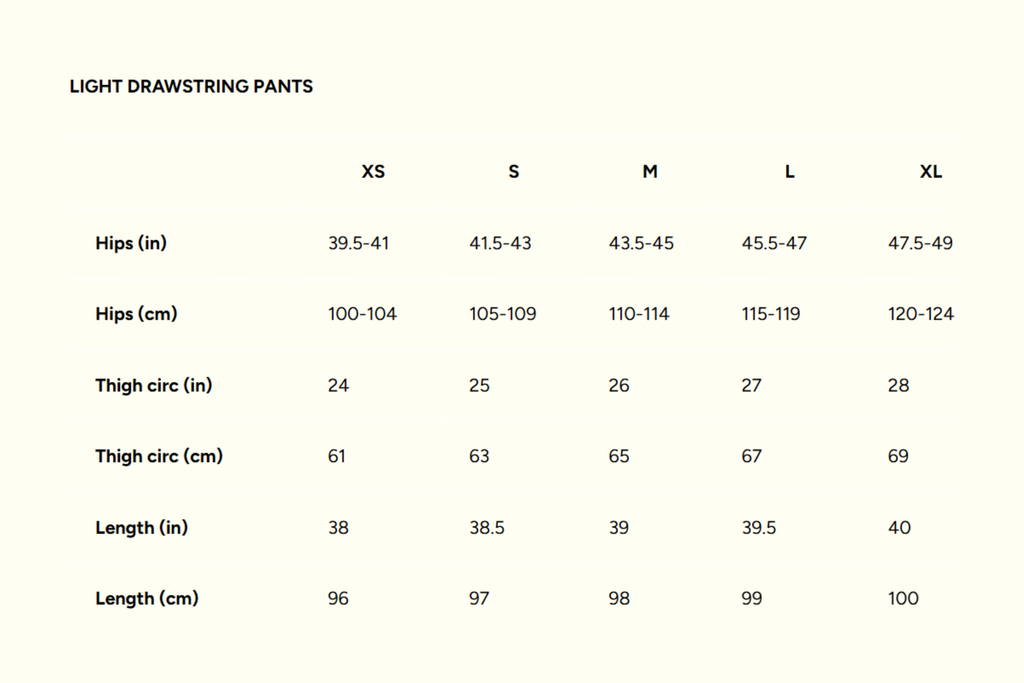Select the Thigh circ (cm) row label
Screen dimensions: 1024x683
coord(159,456)
